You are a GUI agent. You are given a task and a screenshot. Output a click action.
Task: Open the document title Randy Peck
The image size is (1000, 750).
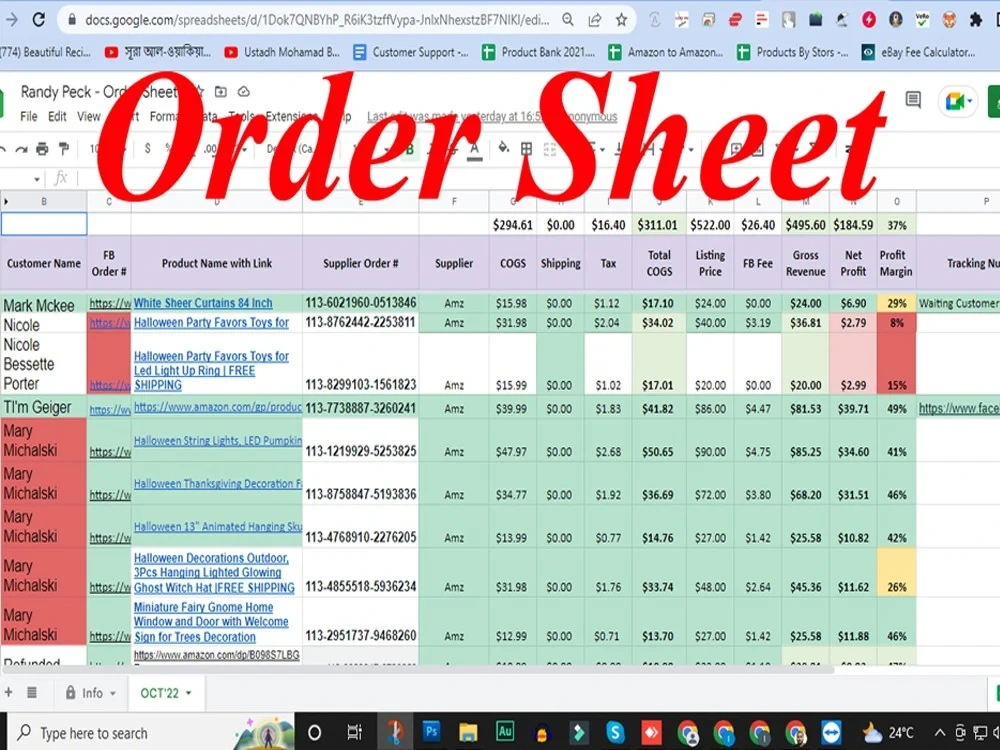pos(99,92)
